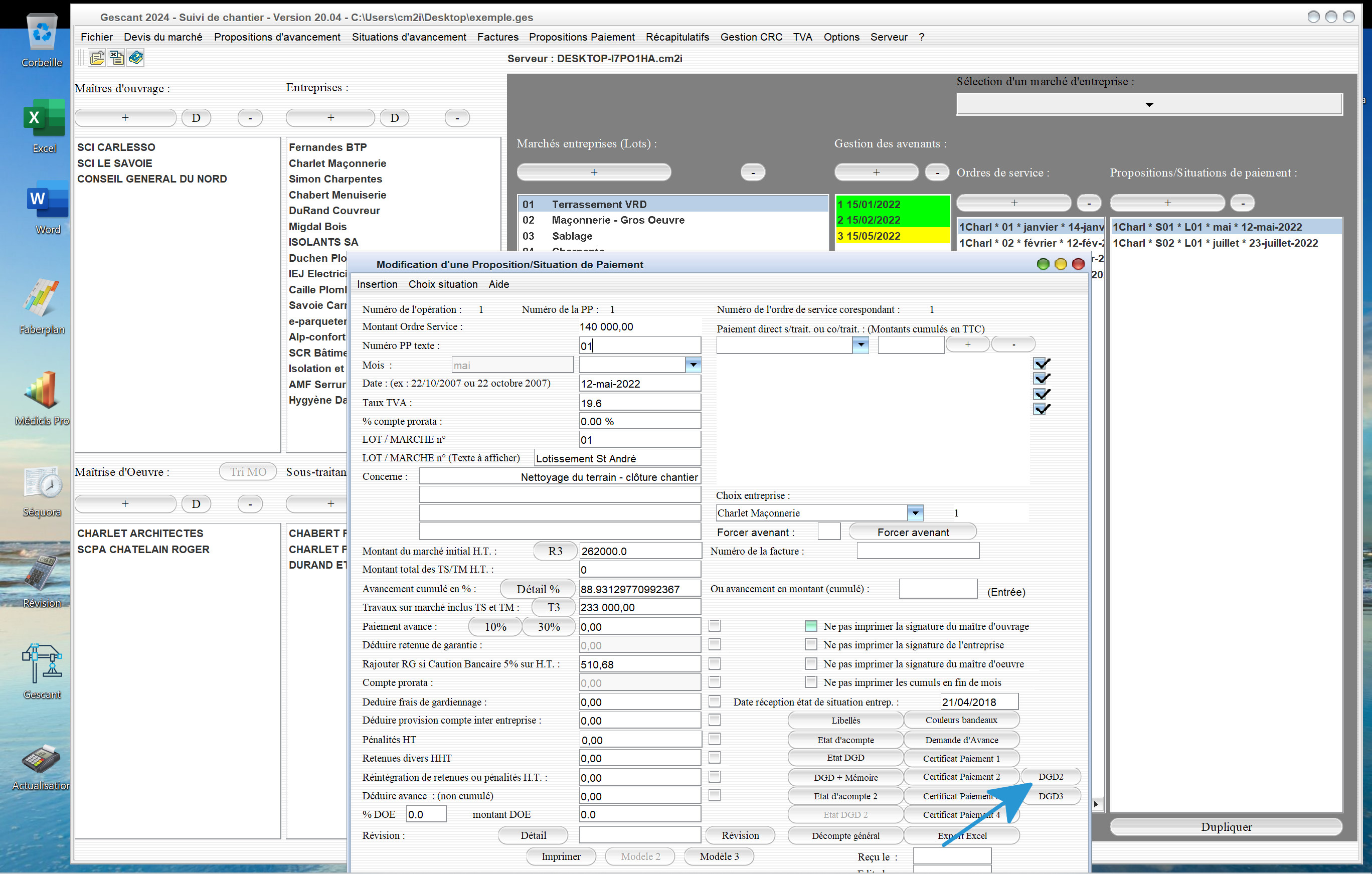Image resolution: width=1372 pixels, height=874 pixels.
Task: Select lot 02 Maçonnerie - Gros Oeuvre
Action: (x=672, y=220)
